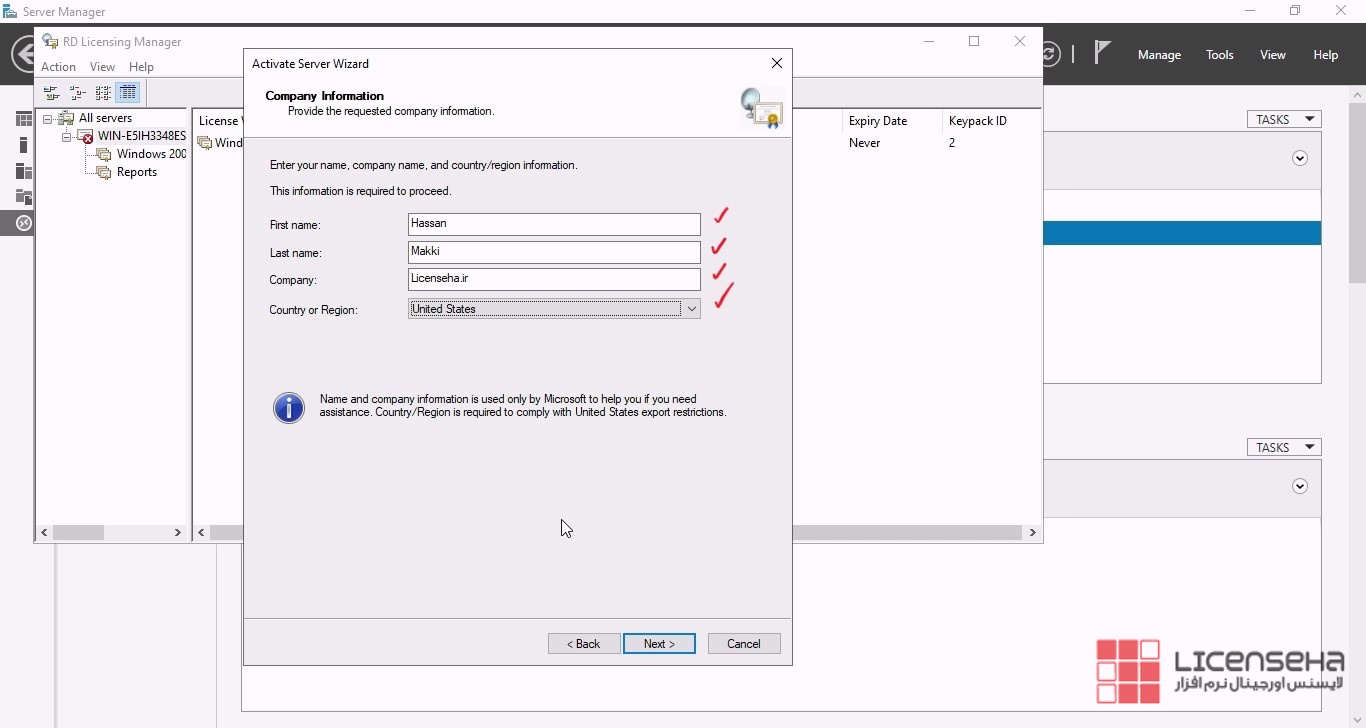
Task: Switch to small icons view in toolbar
Action: tap(77, 93)
